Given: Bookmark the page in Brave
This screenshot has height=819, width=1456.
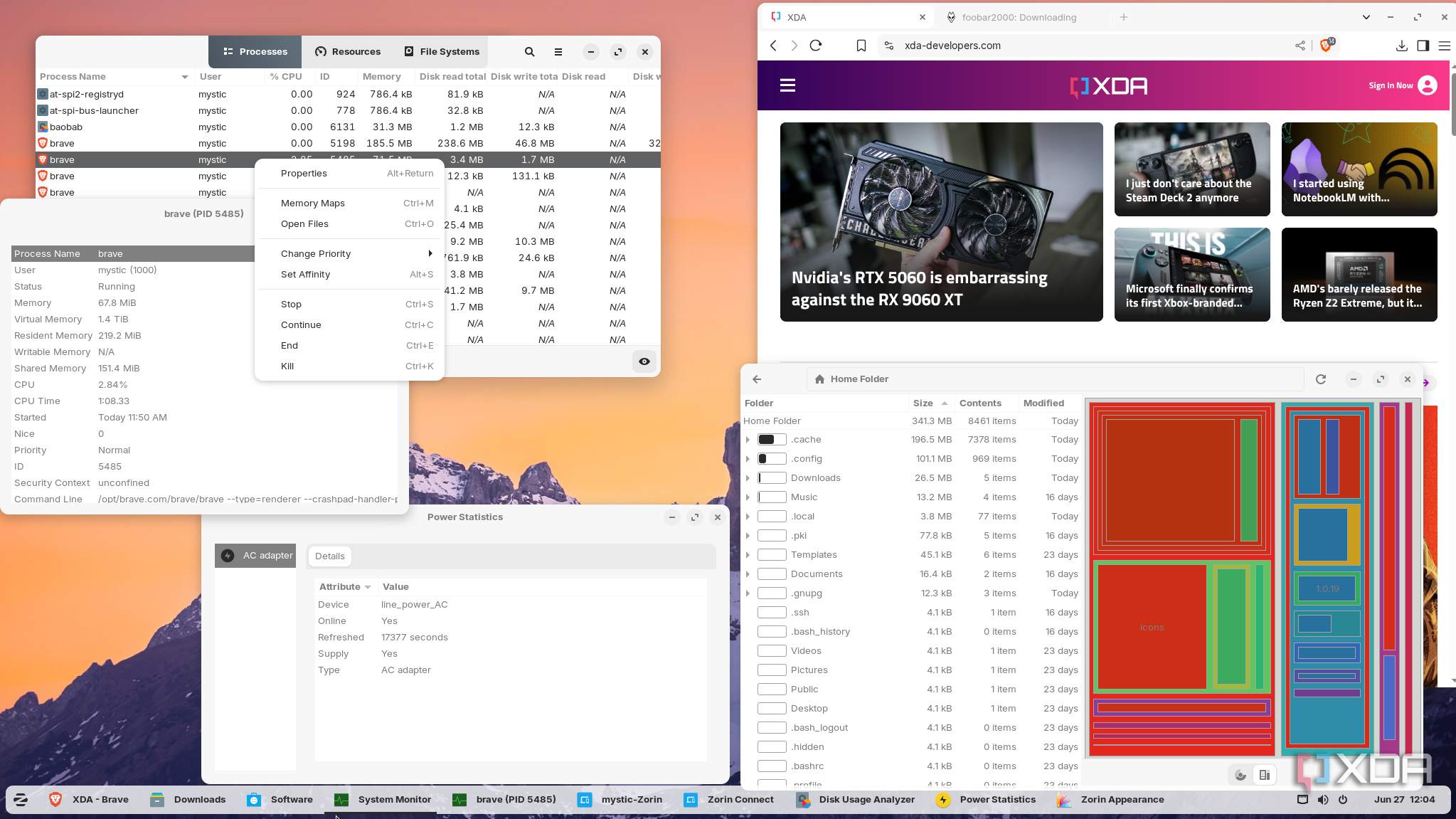Looking at the screenshot, I should (x=861, y=46).
